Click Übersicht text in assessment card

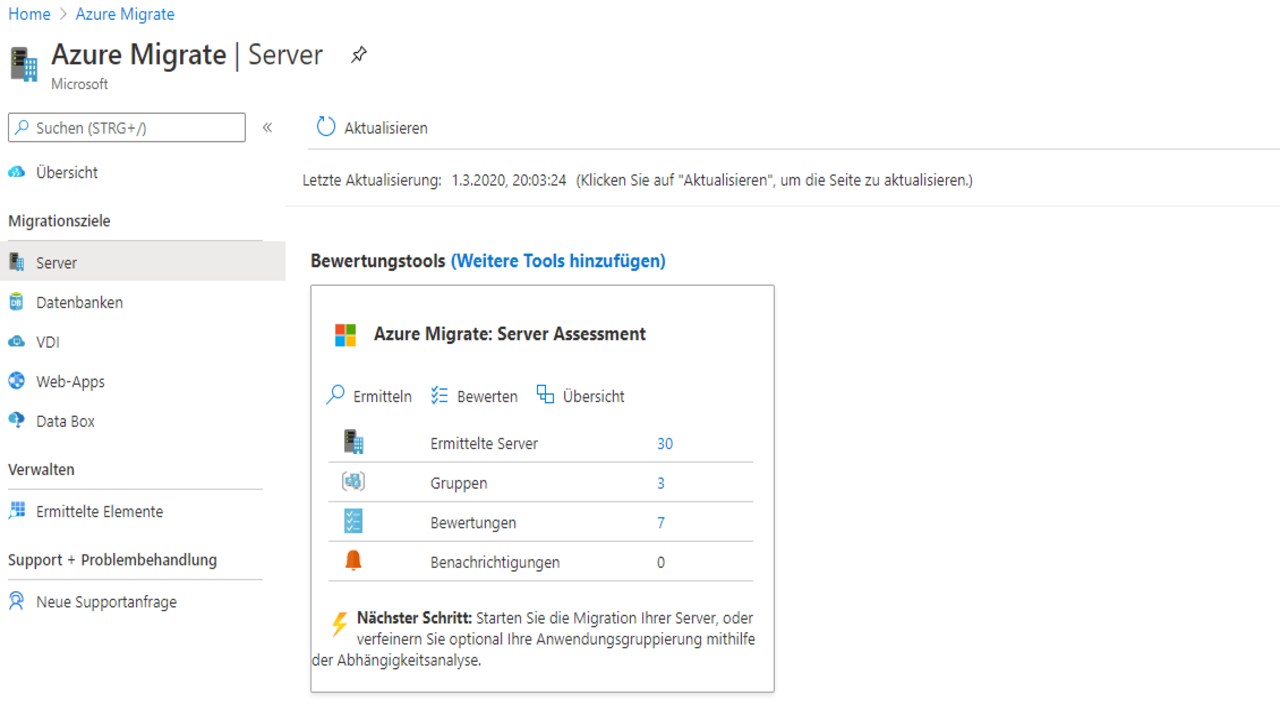(594, 396)
